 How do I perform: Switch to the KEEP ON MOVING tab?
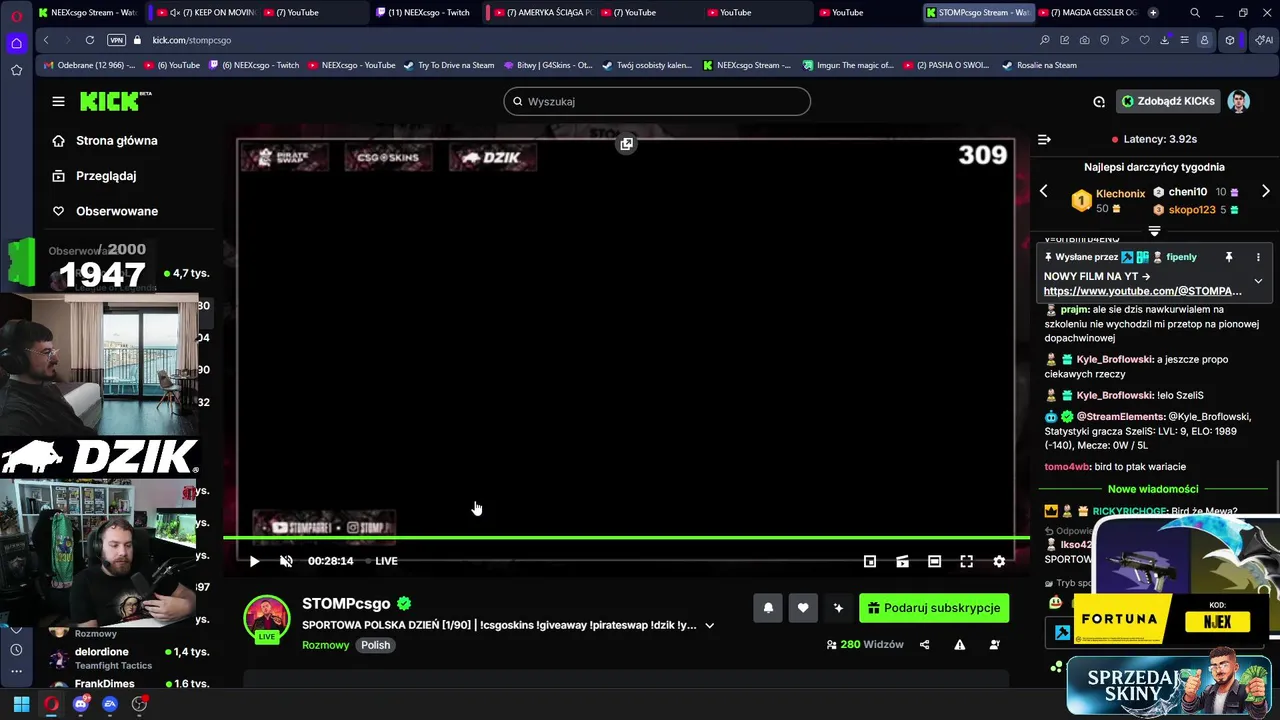(207, 12)
